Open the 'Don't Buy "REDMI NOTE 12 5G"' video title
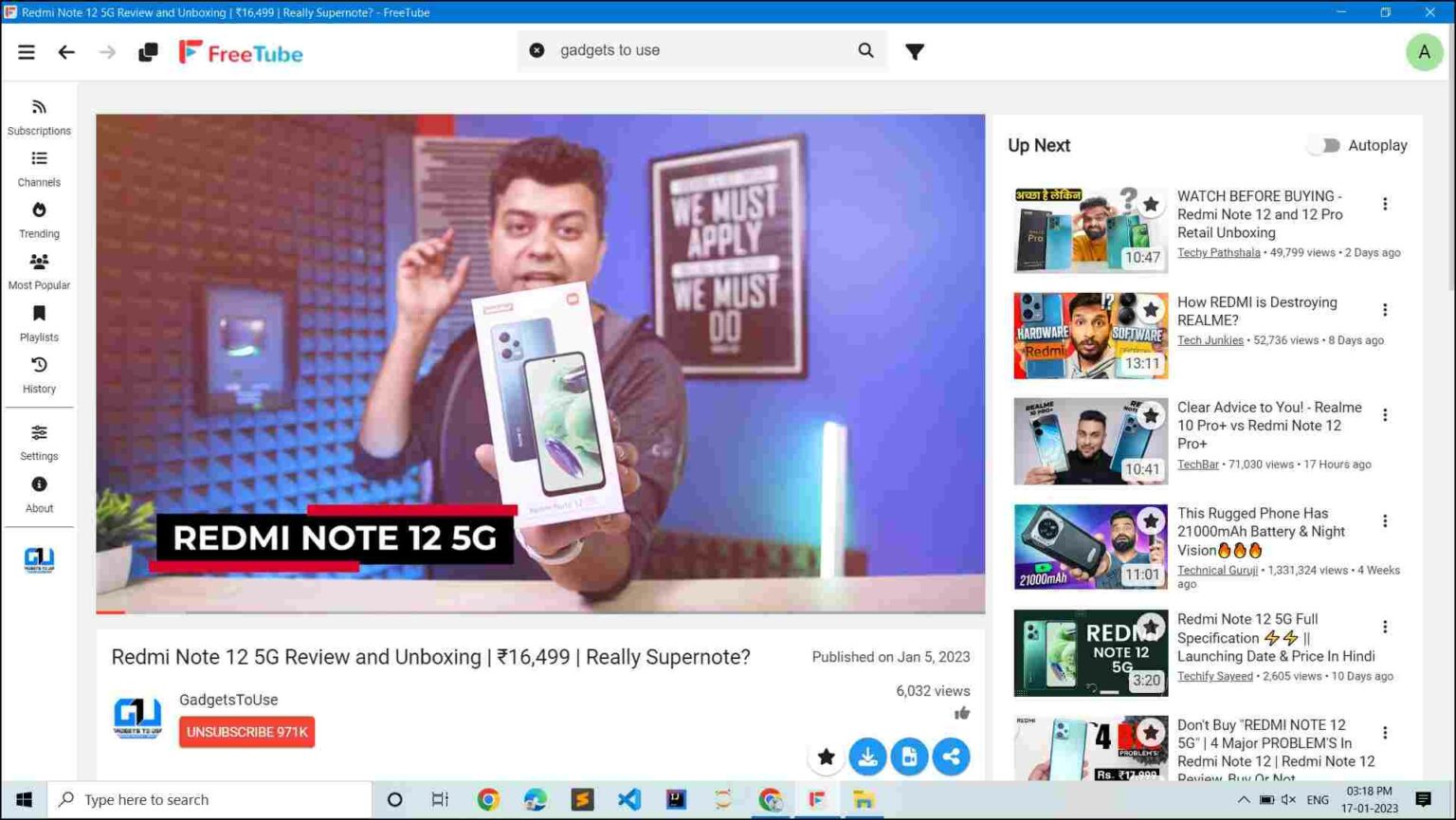 pos(1276,751)
